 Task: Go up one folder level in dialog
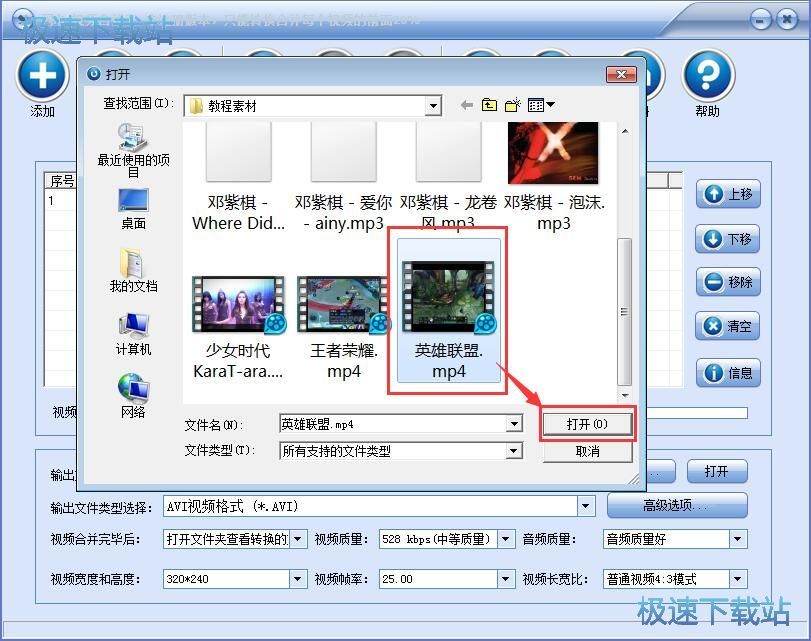click(490, 105)
